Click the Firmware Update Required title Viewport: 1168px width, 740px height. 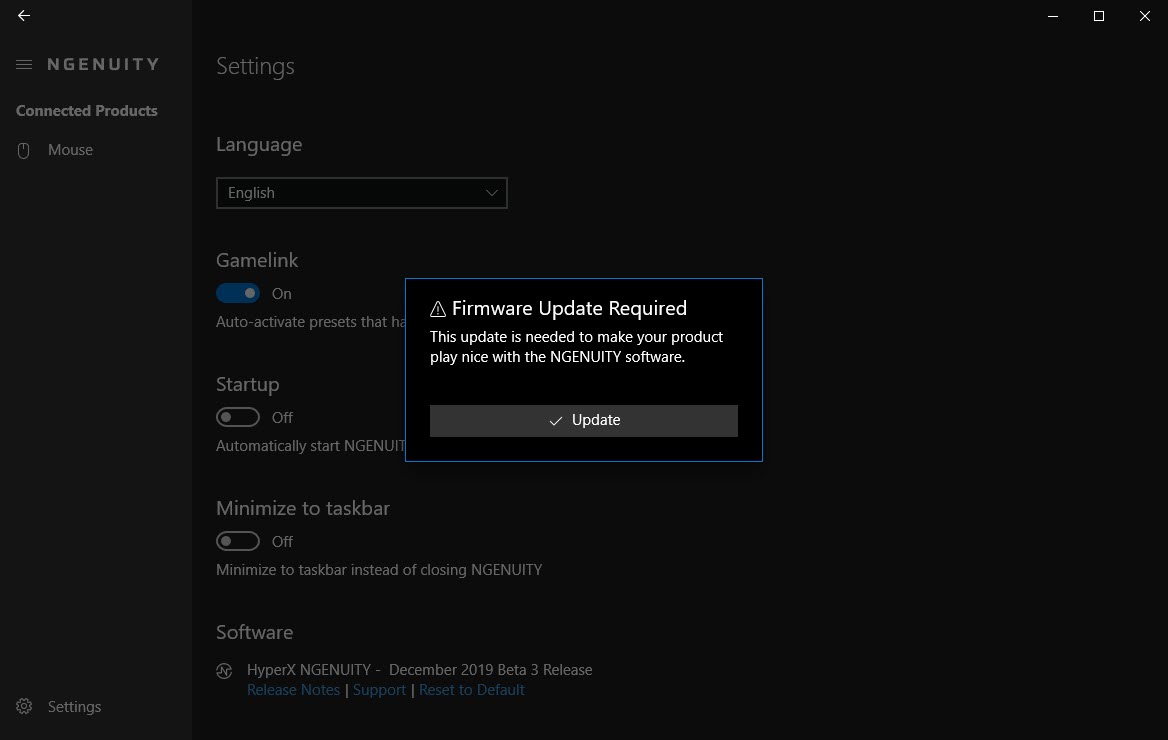point(569,309)
